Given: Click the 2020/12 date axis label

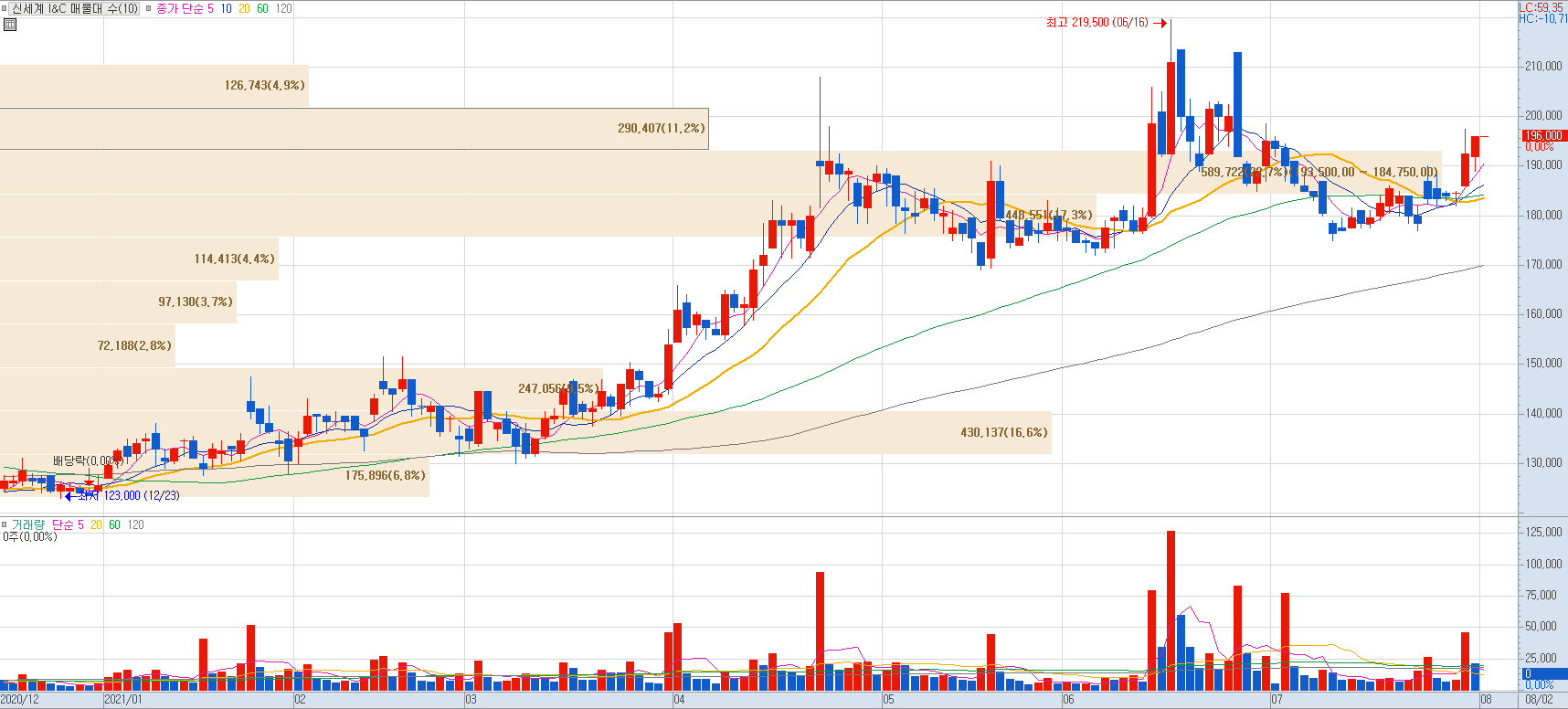Looking at the screenshot, I should [20, 700].
